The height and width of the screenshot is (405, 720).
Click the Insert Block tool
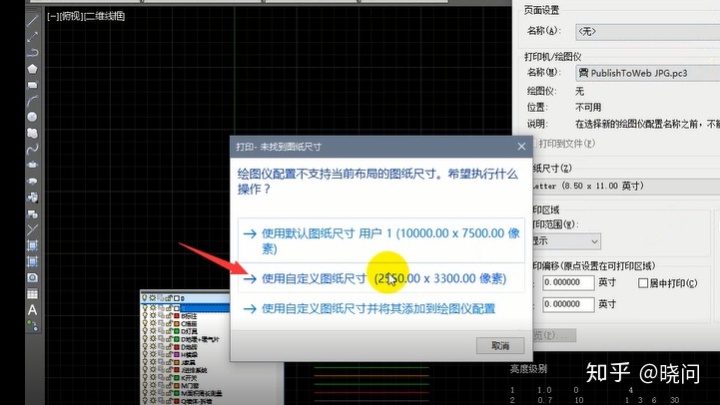(x=32, y=197)
